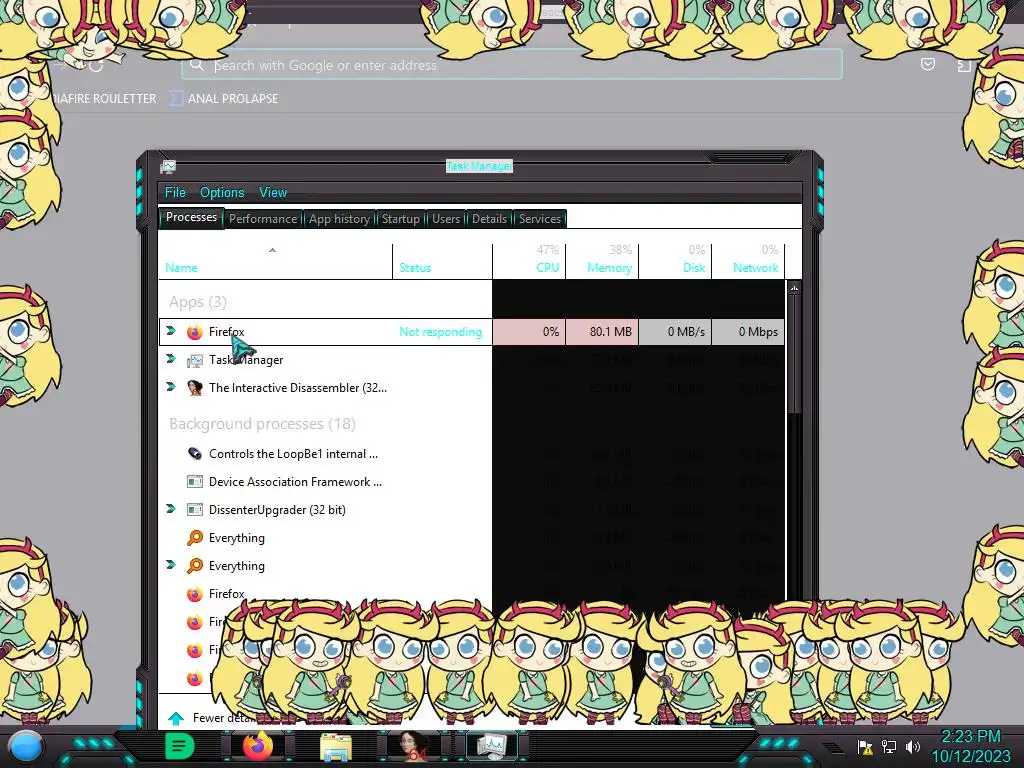Sort processes by the Status column
The width and height of the screenshot is (1024, 768).
pyautogui.click(x=442, y=261)
